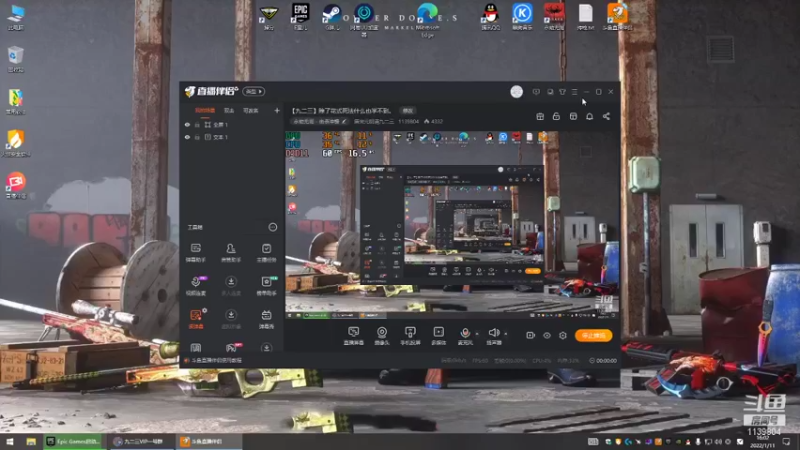Select the 全屏 1 source row

point(232,124)
